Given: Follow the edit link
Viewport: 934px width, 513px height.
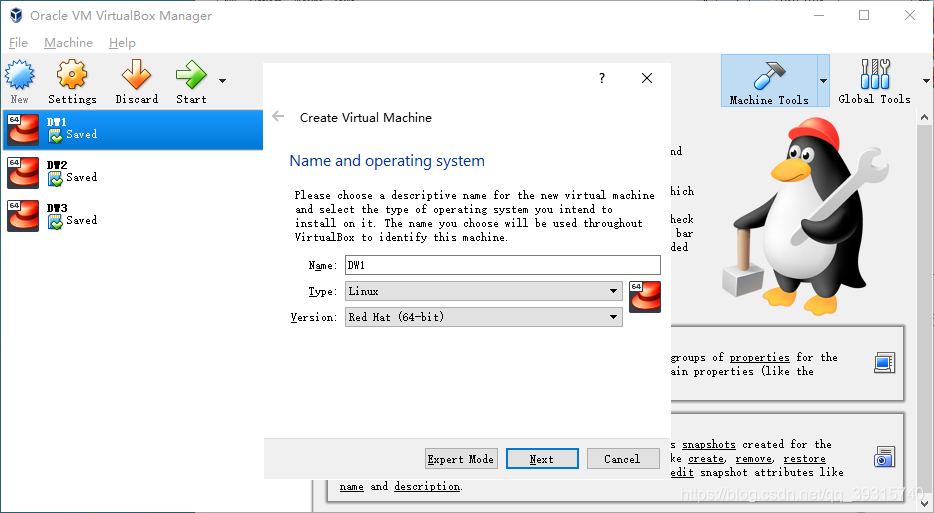Looking at the screenshot, I should click(682, 472).
